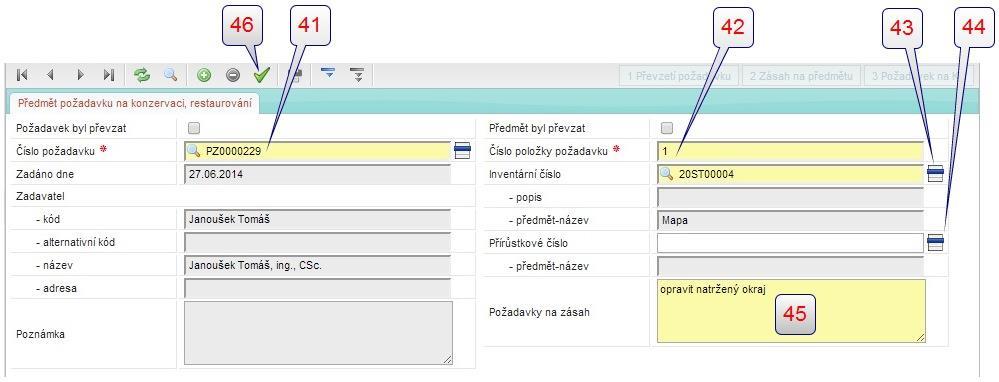Click předmět-název field containing Mapa
The image size is (999, 382).
pyautogui.click(x=790, y=220)
